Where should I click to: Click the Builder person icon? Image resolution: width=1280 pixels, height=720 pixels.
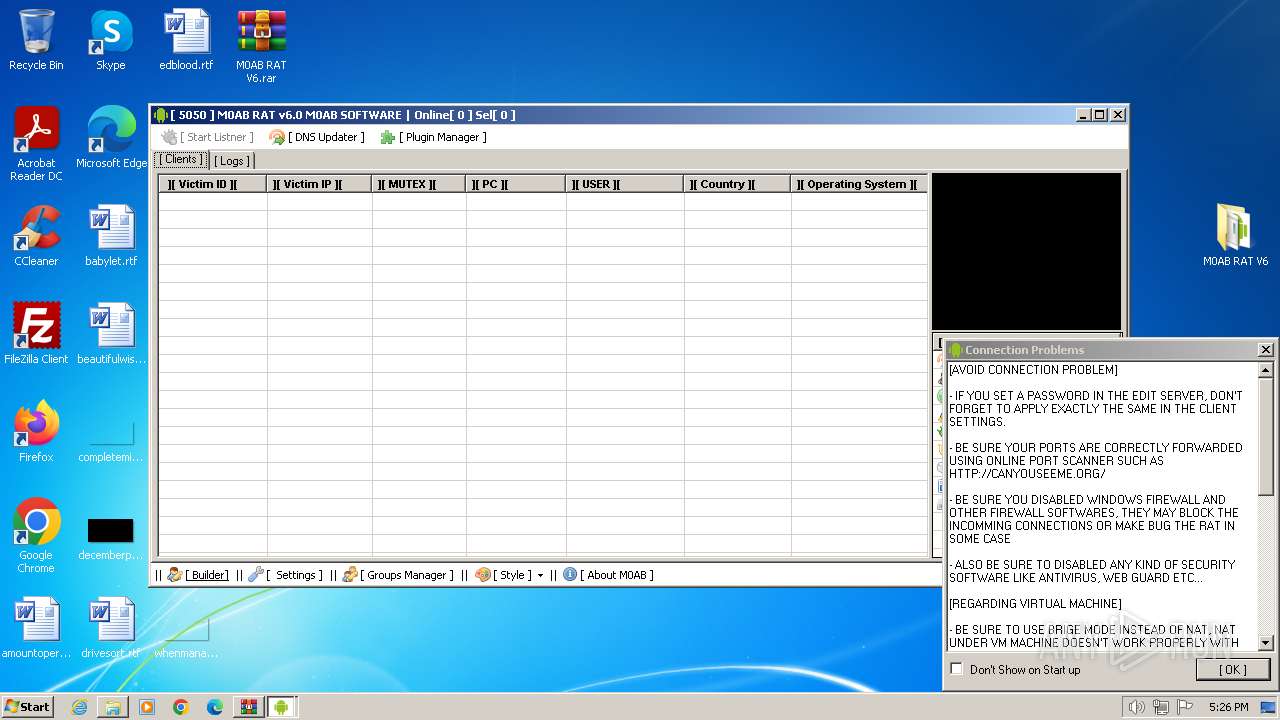[174, 575]
